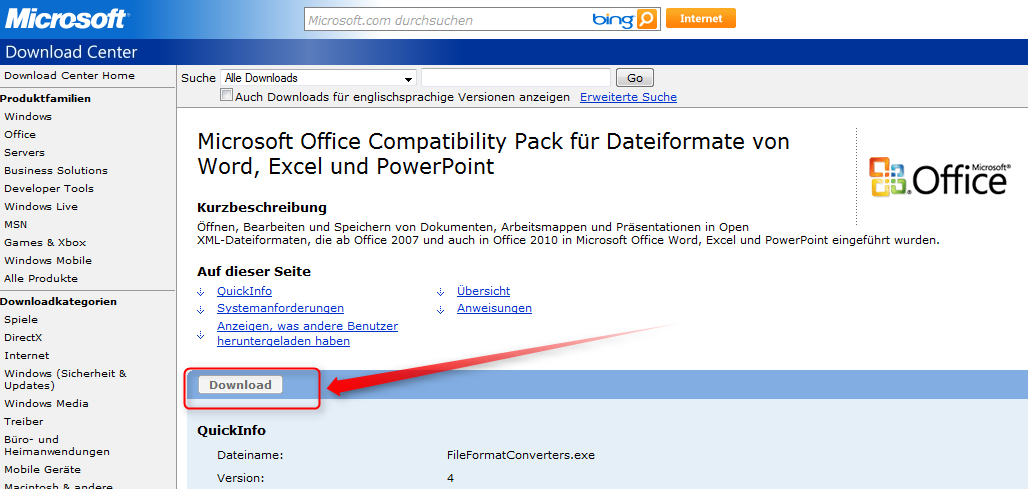
Task: Click the Bing search magnifier icon
Action: (646, 20)
